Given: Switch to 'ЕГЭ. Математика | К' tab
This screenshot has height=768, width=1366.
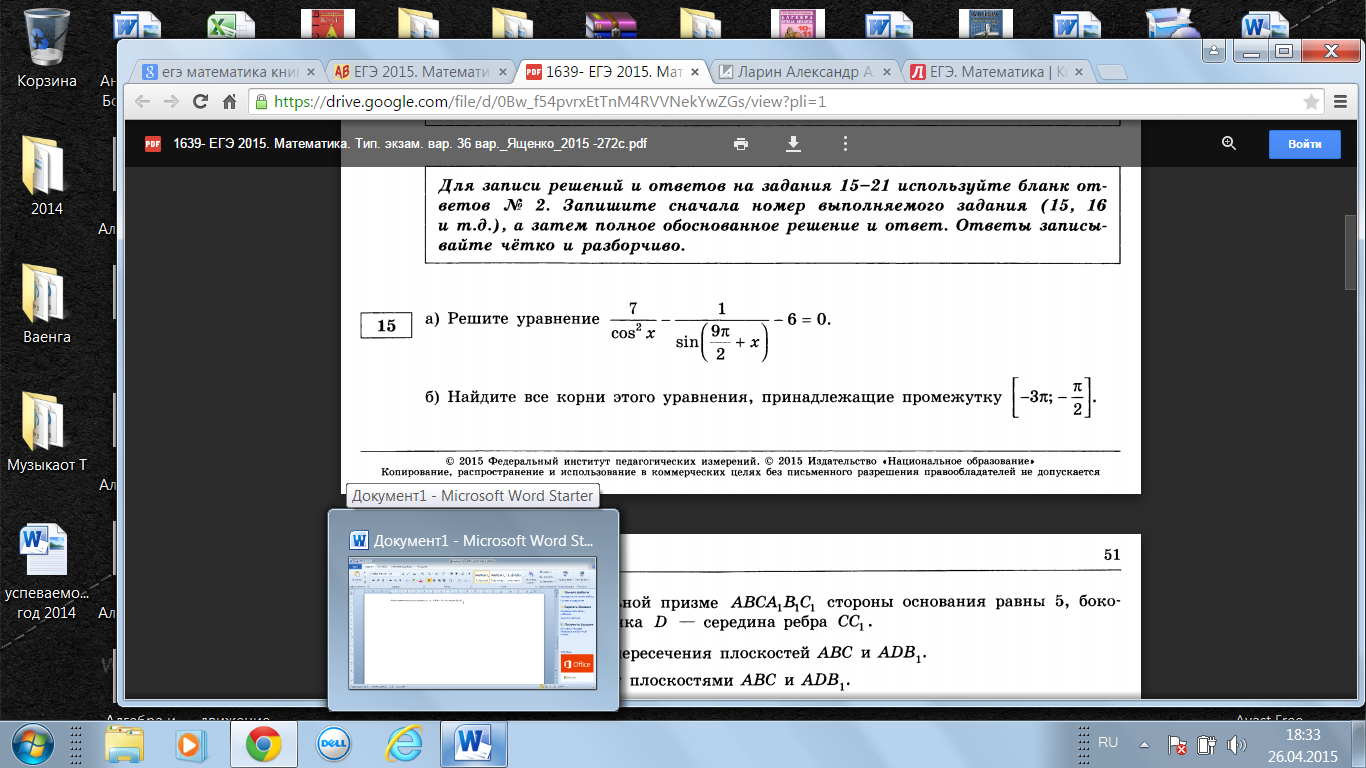Looking at the screenshot, I should [x=997, y=72].
